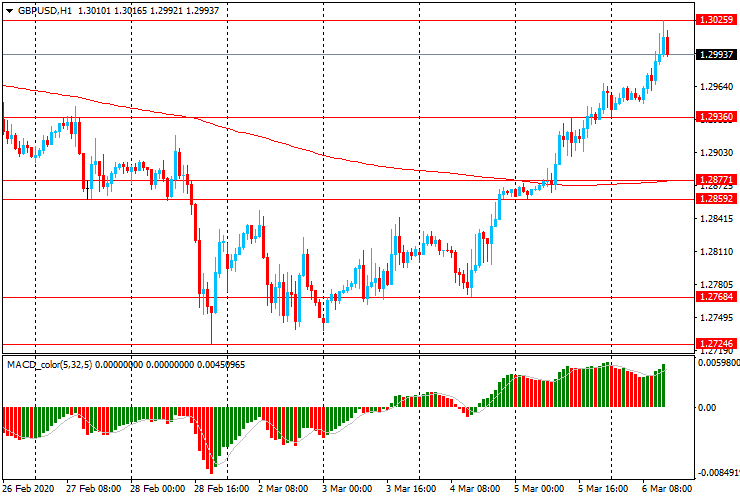
Task: Click the 3 Mar 00:00 time axis label
Action: click(348, 490)
